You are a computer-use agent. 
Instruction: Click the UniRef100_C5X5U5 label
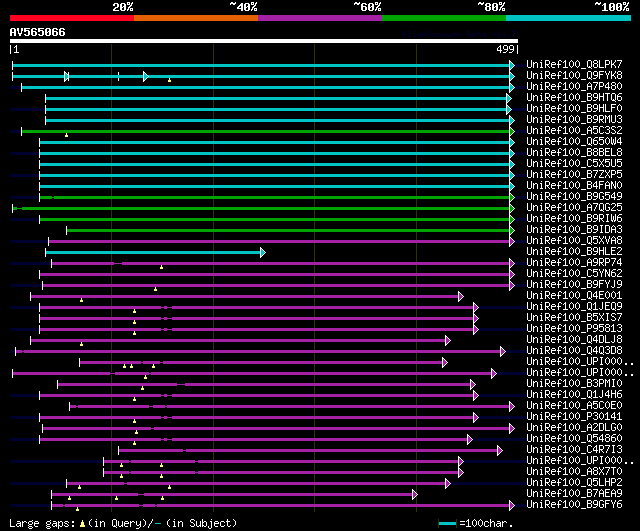point(574,164)
